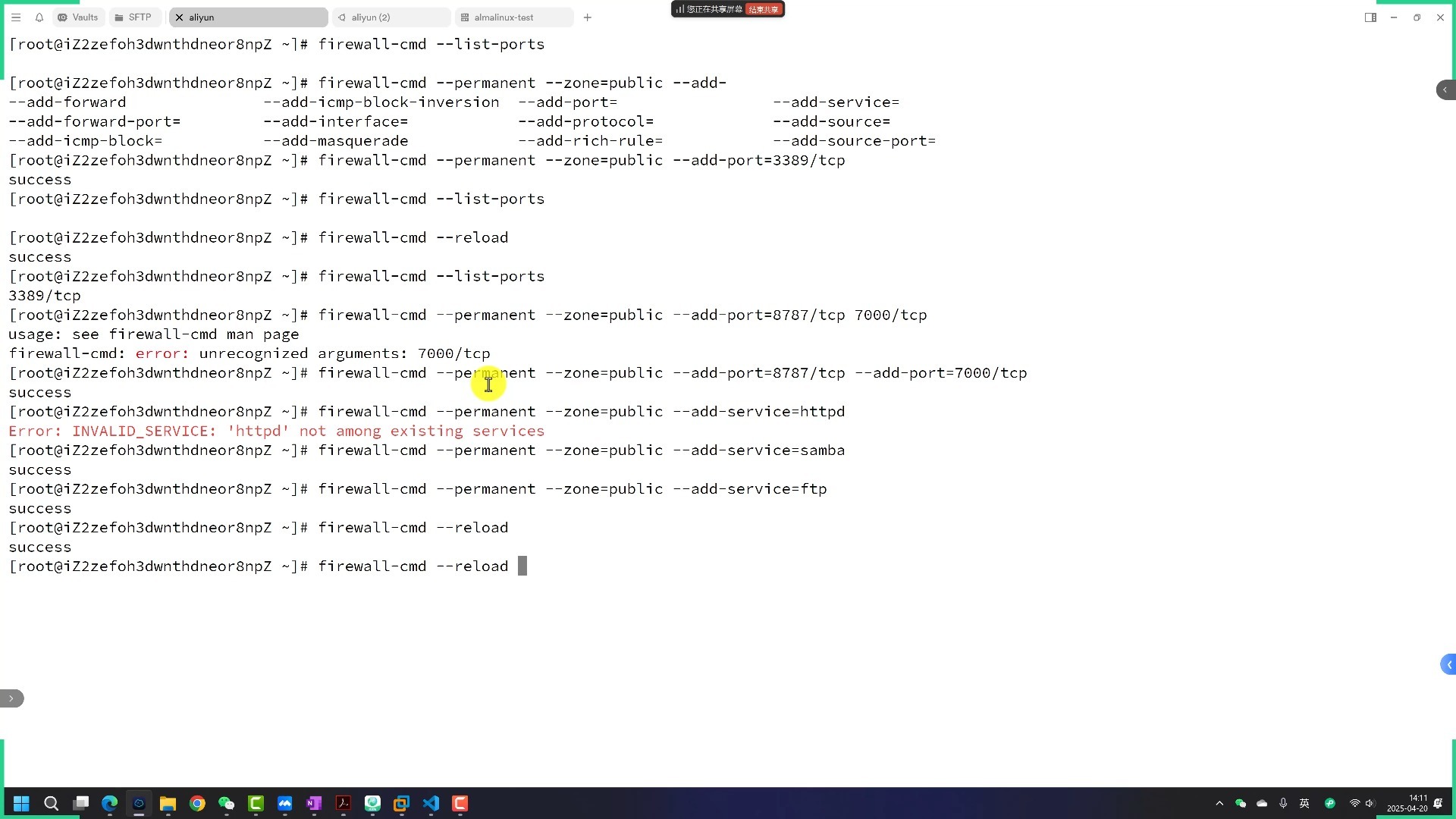This screenshot has height=819, width=1456.
Task: Launch Microsoft Edge from taskbar
Action: point(109,803)
